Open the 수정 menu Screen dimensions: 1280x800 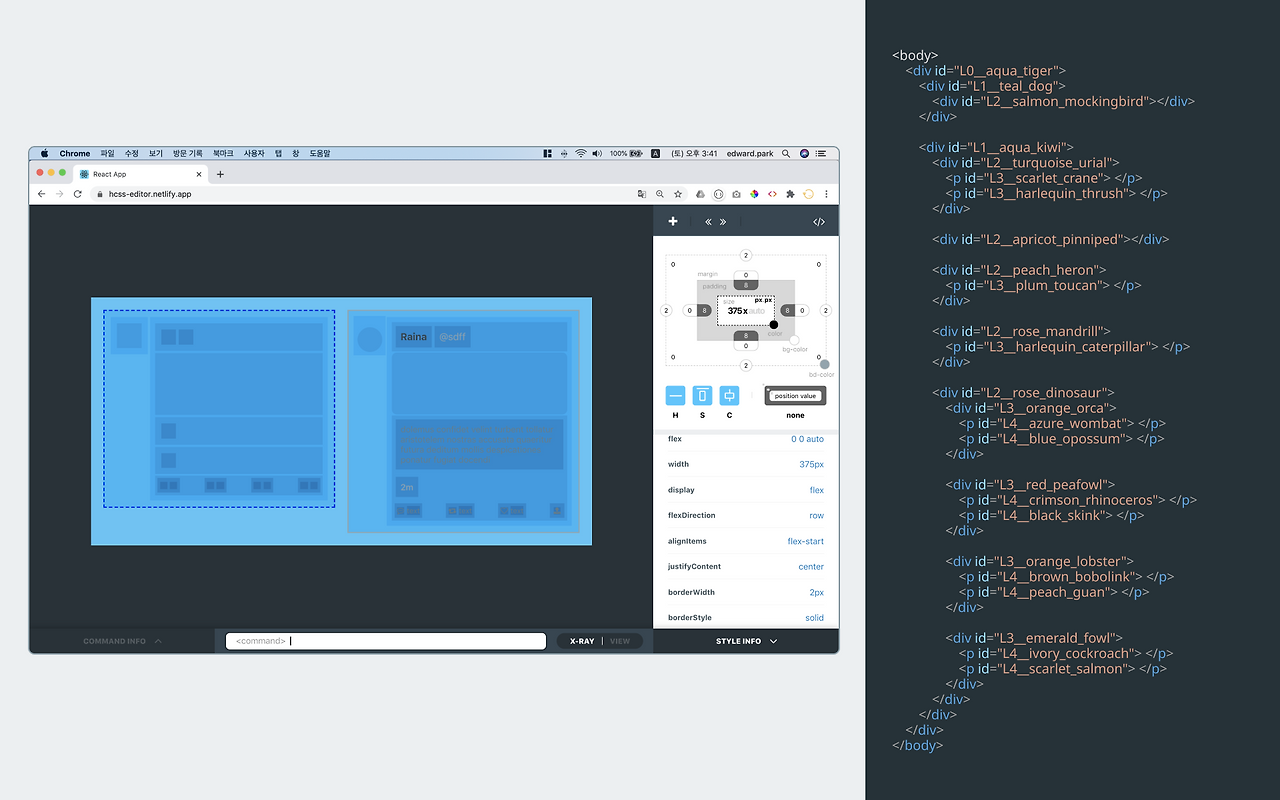[132, 154]
